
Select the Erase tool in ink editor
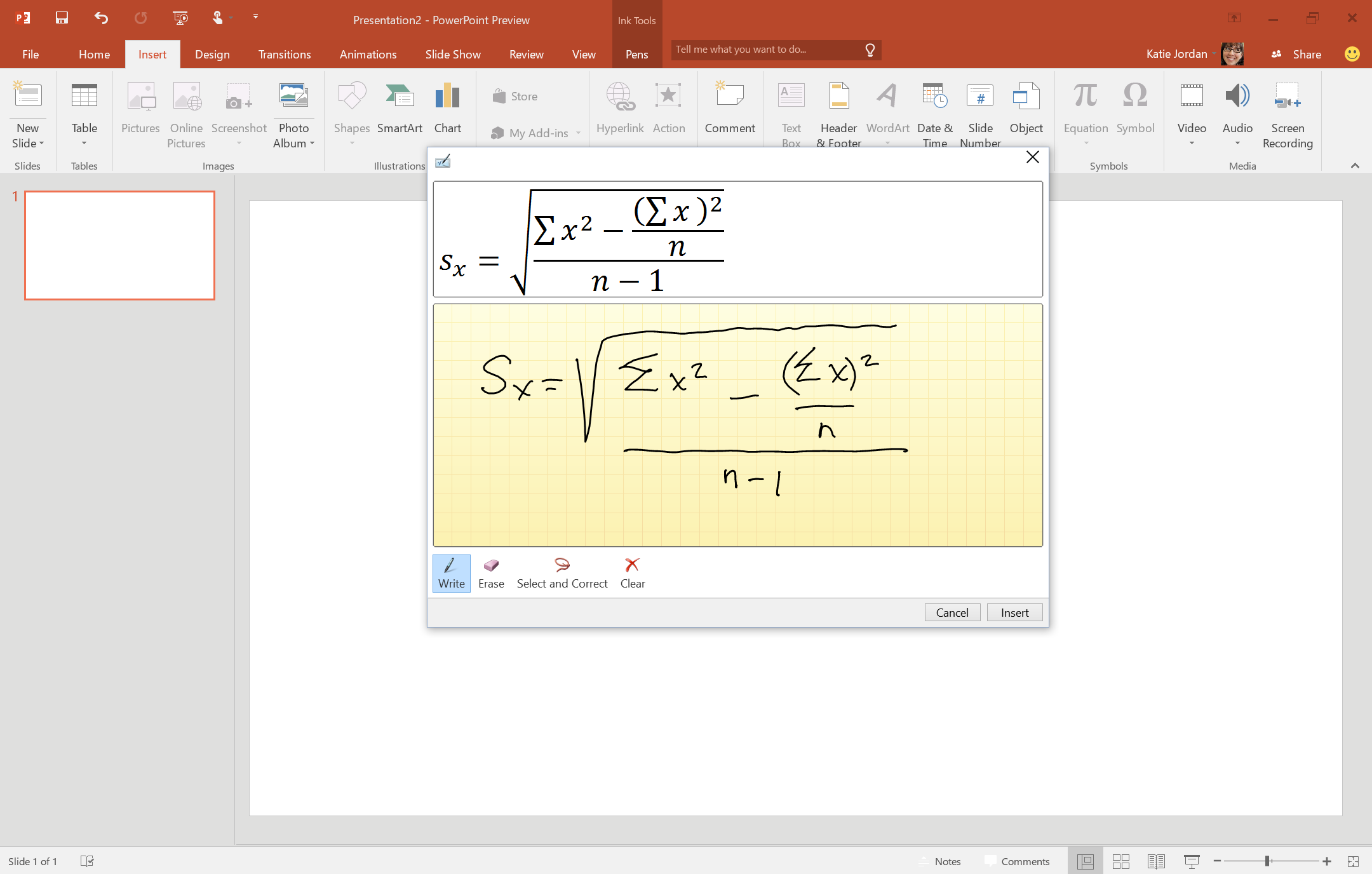490,571
